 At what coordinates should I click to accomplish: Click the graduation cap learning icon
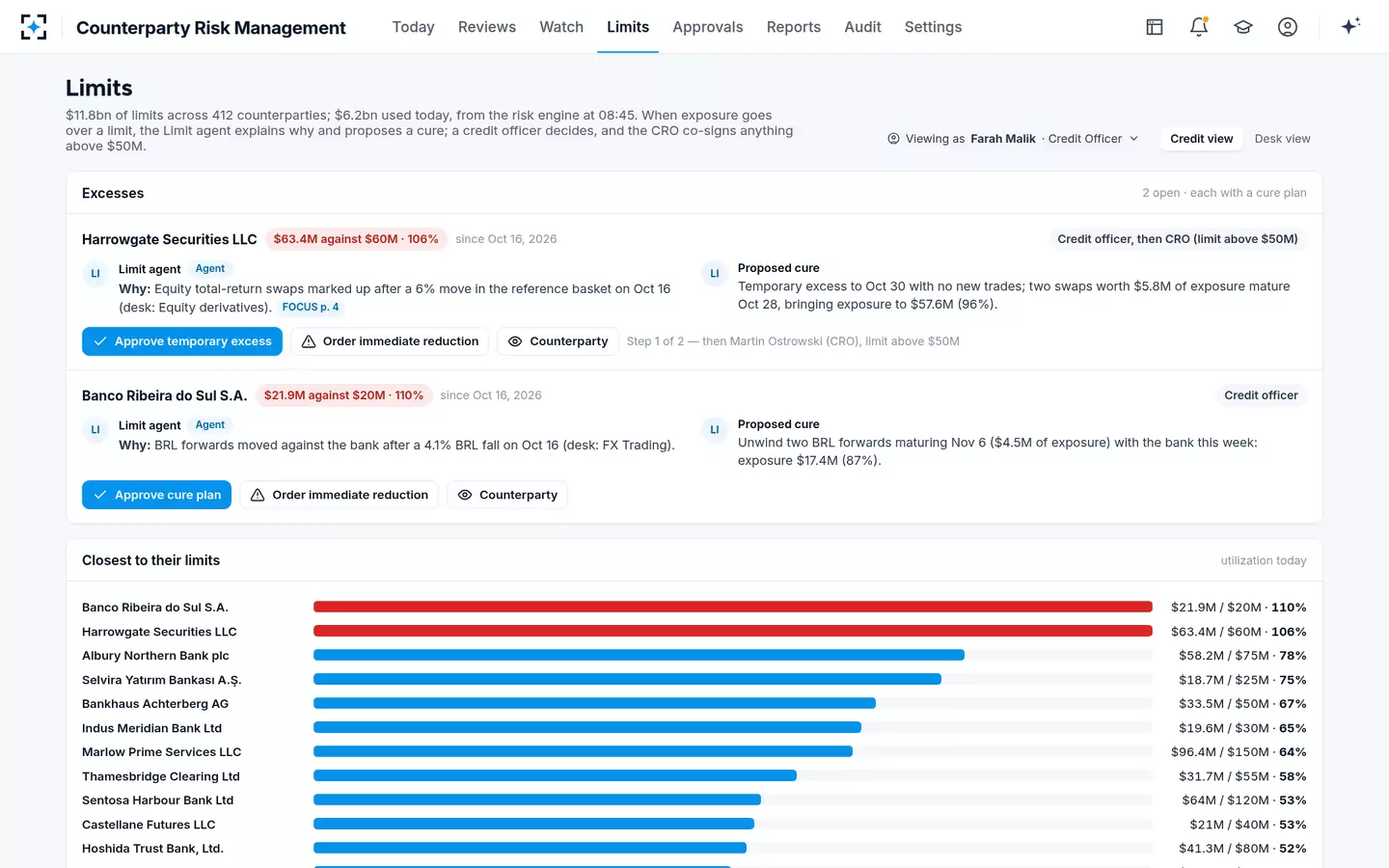pyautogui.click(x=1243, y=27)
